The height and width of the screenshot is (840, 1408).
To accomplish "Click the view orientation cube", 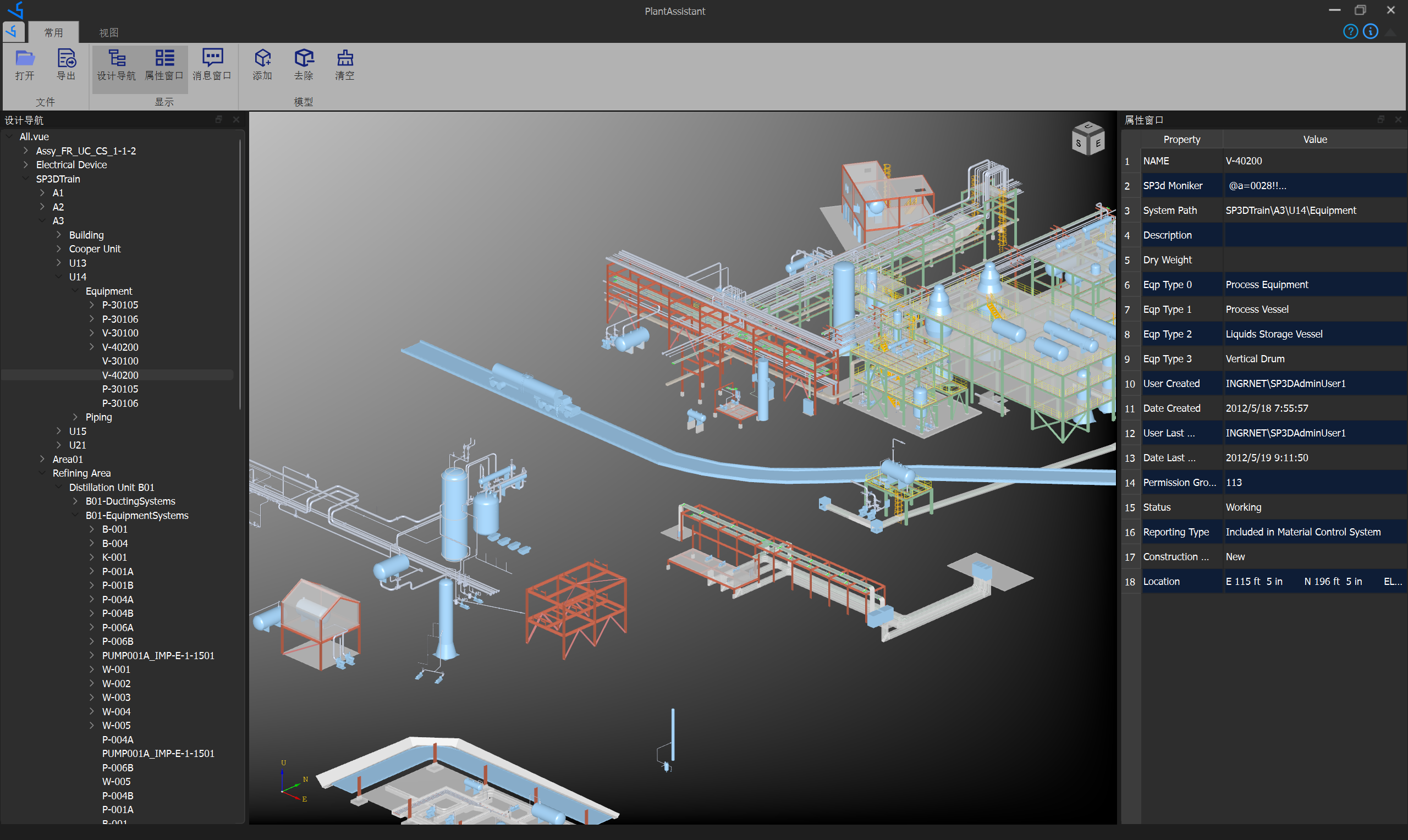I will point(1087,138).
